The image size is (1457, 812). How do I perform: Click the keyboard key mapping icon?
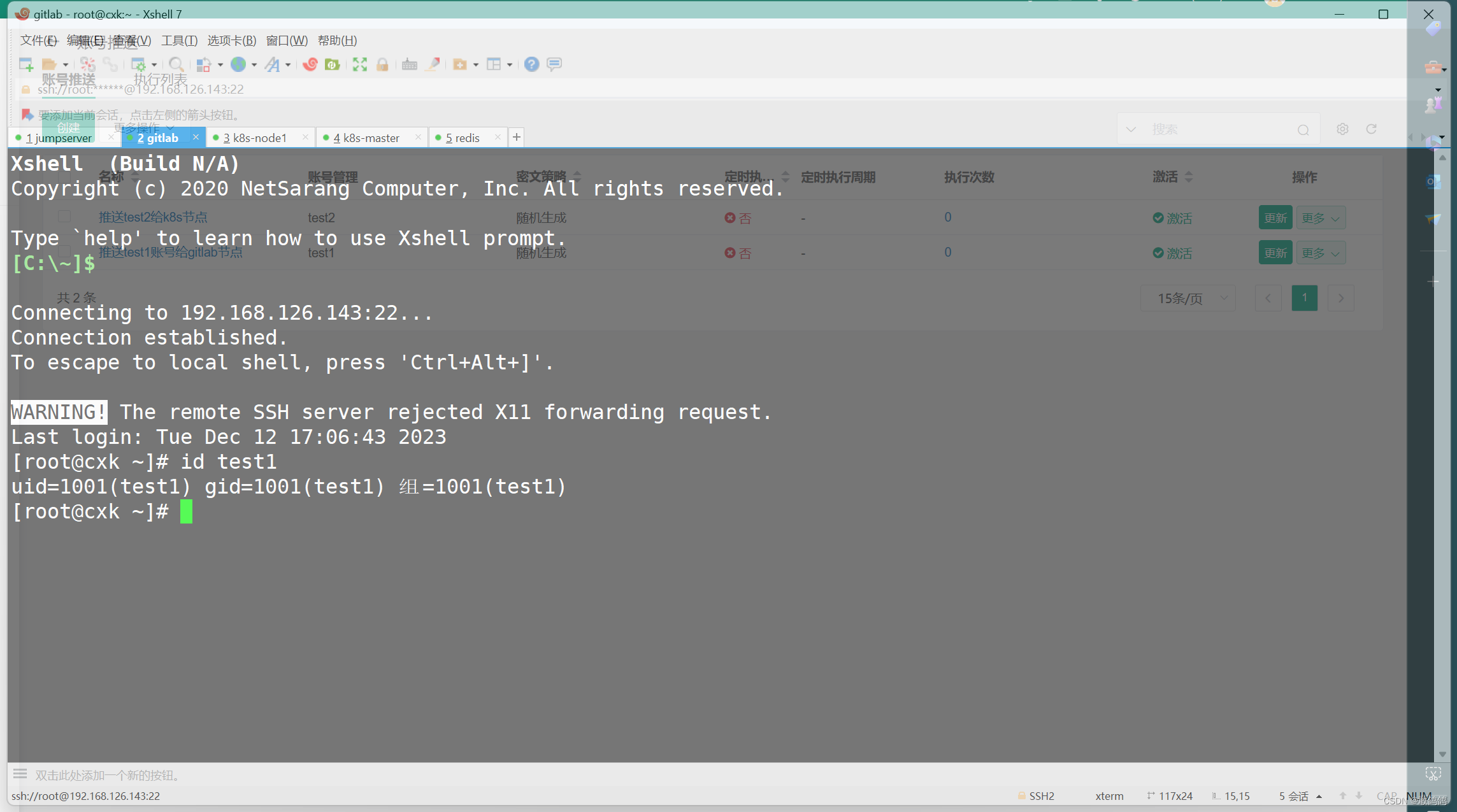(x=410, y=64)
